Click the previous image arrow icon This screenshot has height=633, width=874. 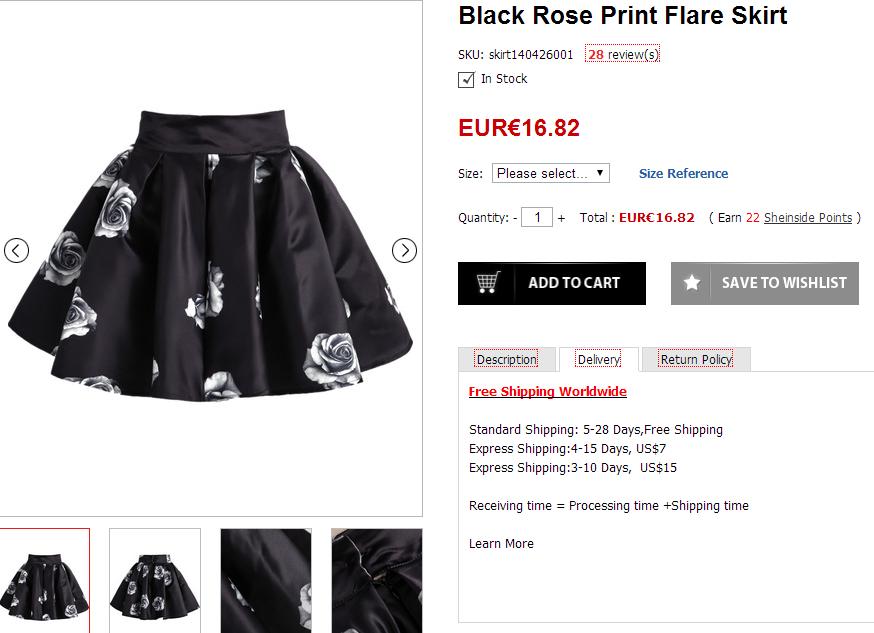(x=16, y=250)
